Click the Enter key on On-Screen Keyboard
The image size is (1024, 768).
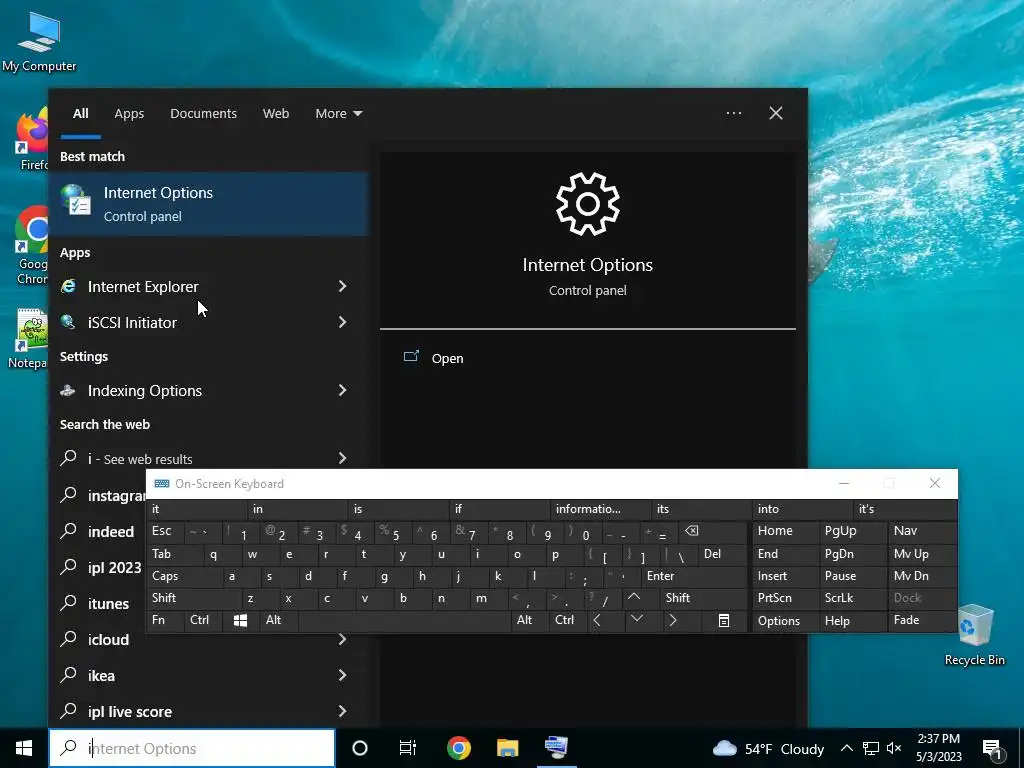click(694, 576)
